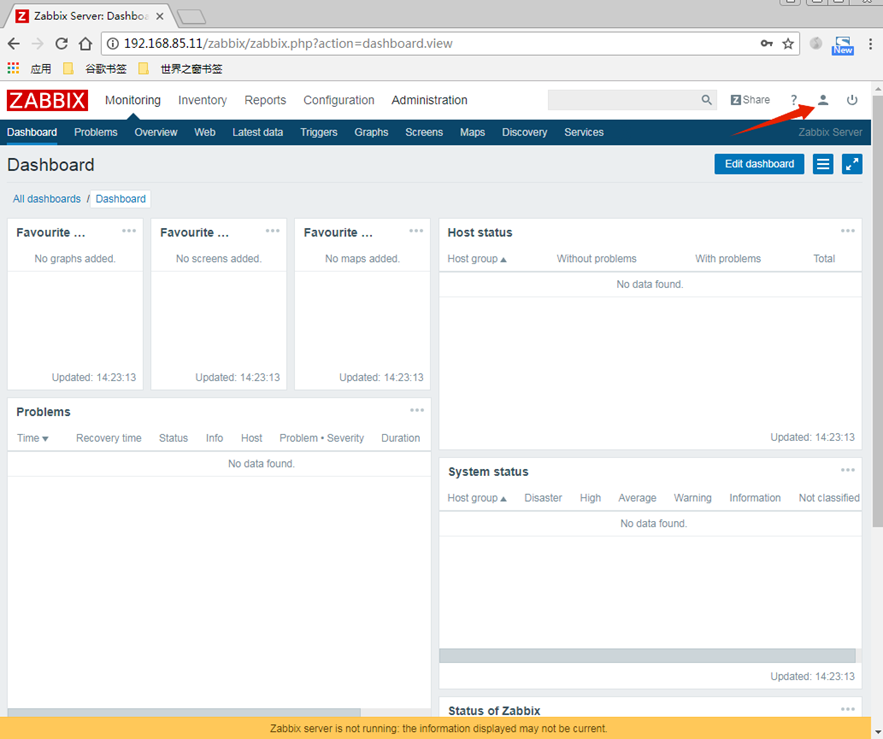The height and width of the screenshot is (739, 883).
Task: Switch to Problems submenu tab
Action: coord(96,132)
